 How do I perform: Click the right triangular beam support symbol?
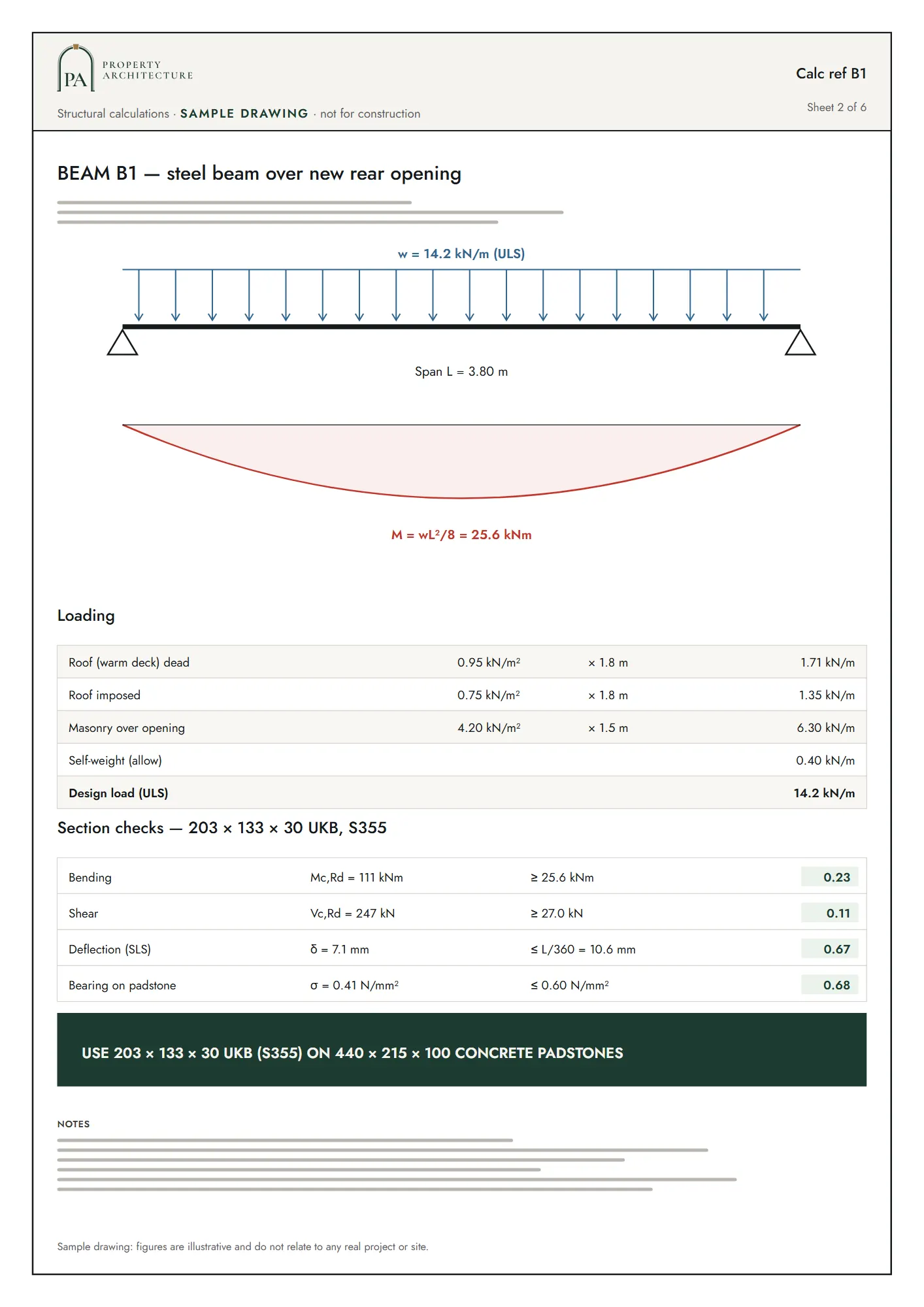[800, 342]
